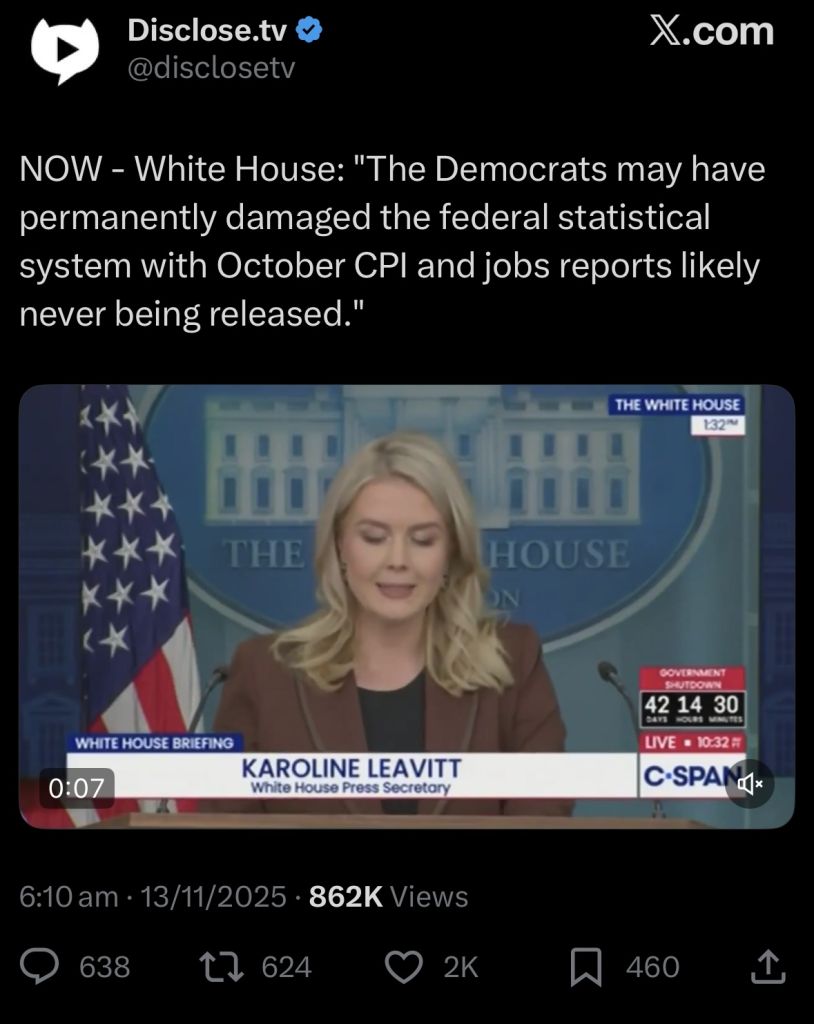View the 624 reposts count
The height and width of the screenshot is (1024, 814).
click(x=287, y=967)
